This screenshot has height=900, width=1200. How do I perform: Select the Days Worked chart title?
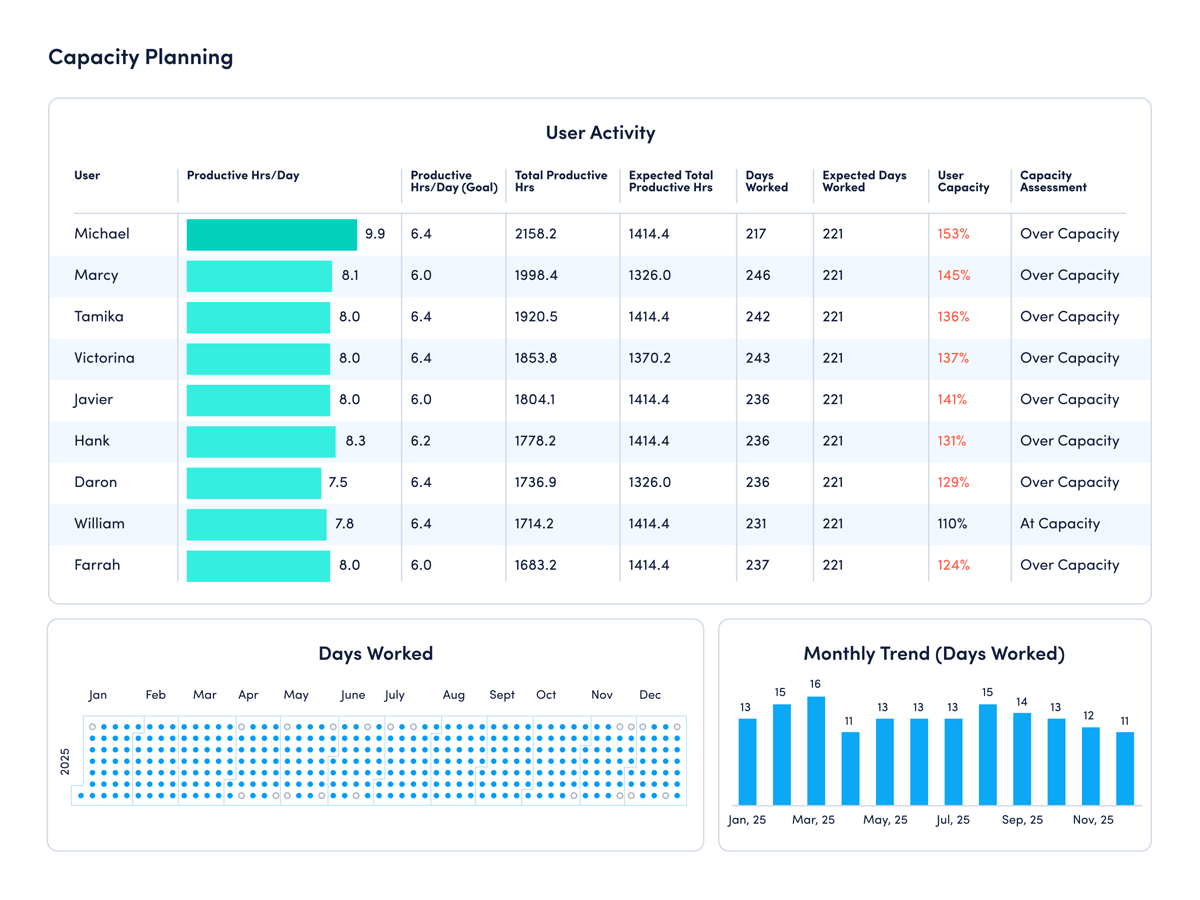click(x=375, y=653)
